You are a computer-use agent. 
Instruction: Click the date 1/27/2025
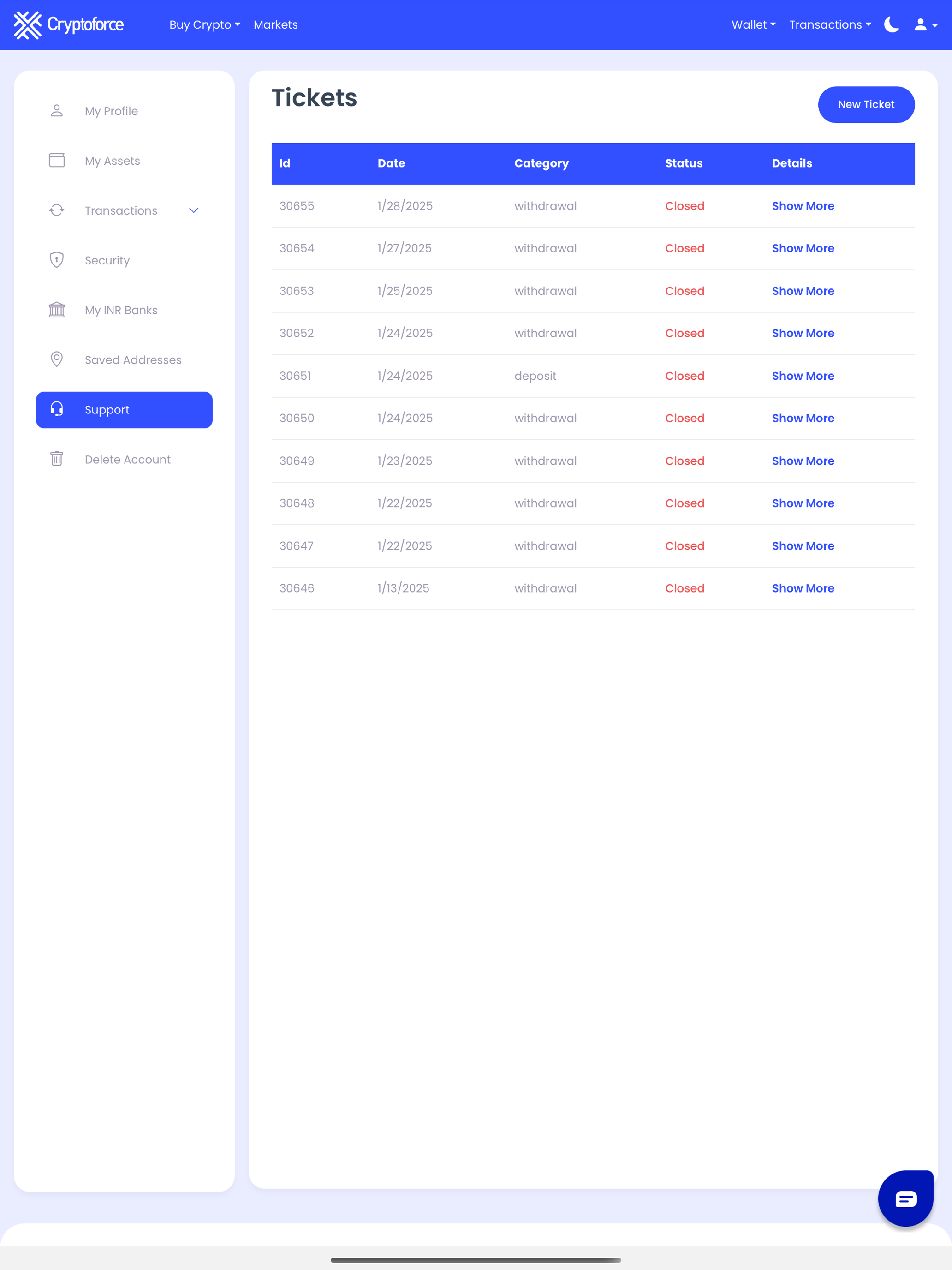tap(405, 249)
